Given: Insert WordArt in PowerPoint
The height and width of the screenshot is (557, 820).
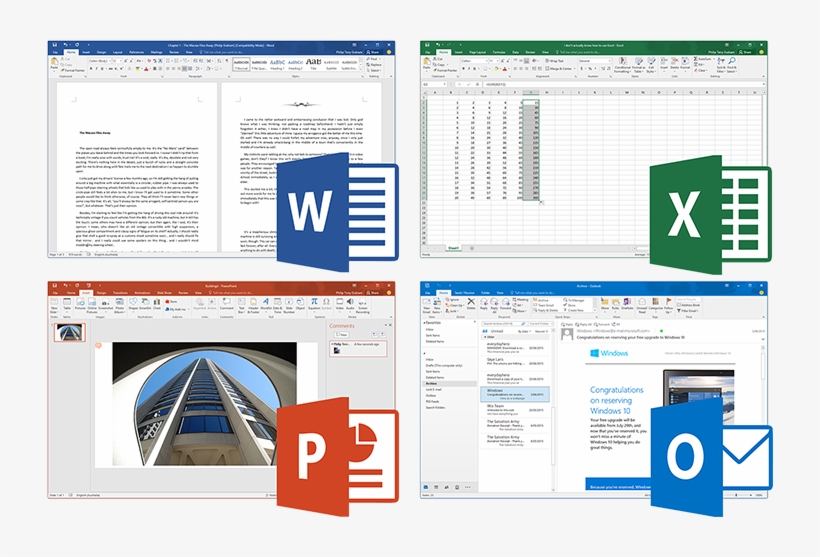Looking at the screenshot, I should coord(266,304).
